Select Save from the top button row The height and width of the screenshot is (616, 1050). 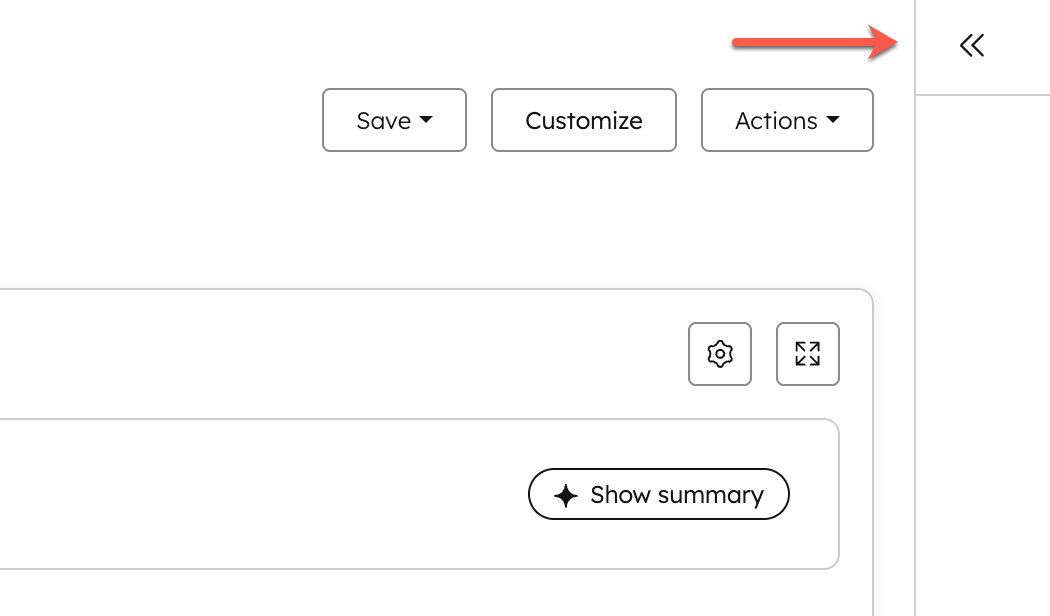394,120
